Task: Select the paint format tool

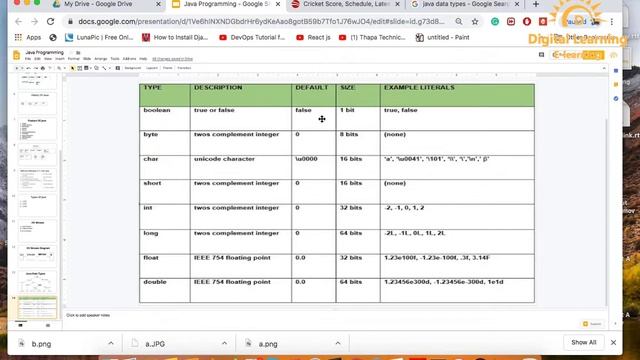Action: coord(50,68)
